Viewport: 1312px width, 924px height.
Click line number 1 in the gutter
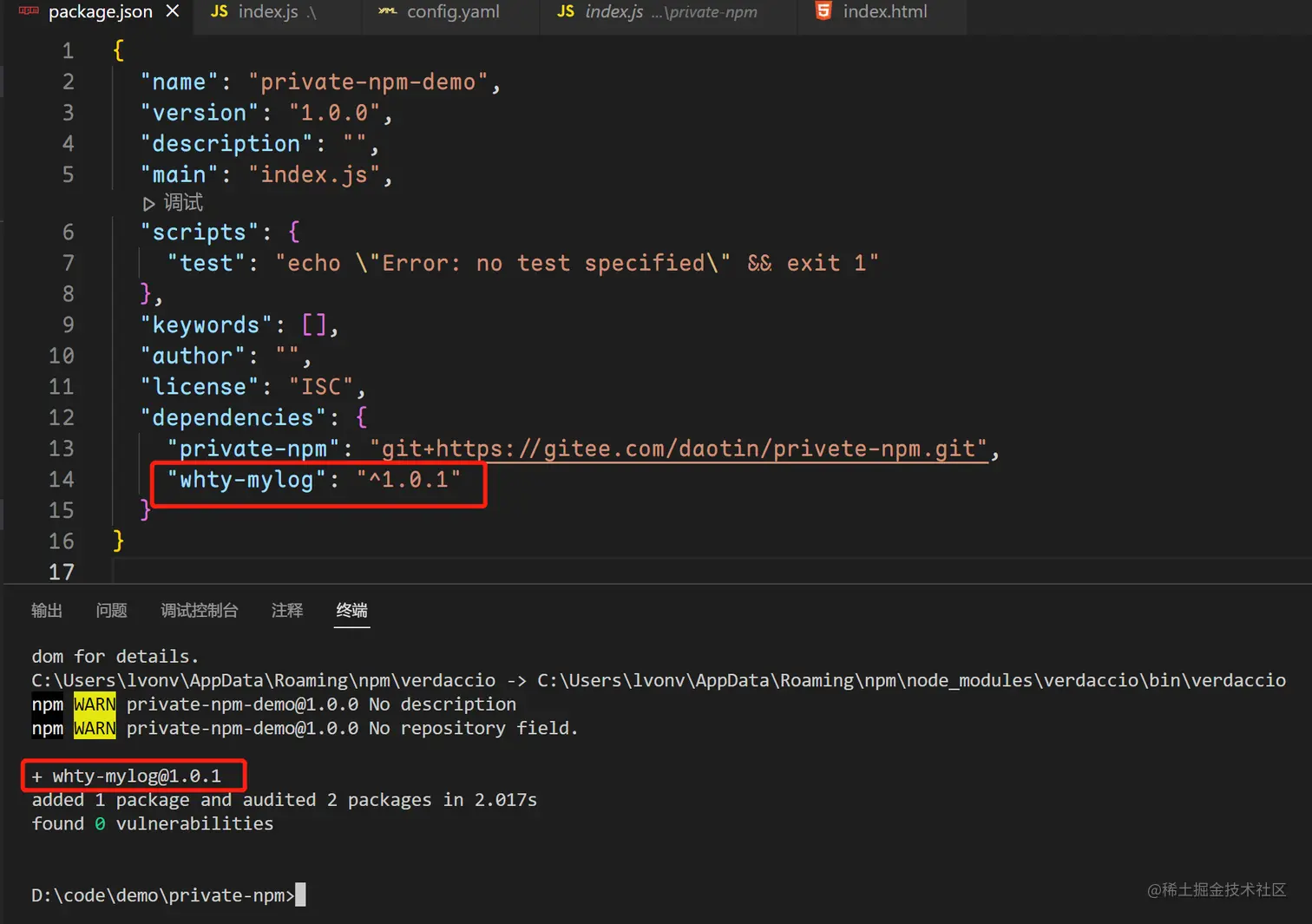click(67, 51)
